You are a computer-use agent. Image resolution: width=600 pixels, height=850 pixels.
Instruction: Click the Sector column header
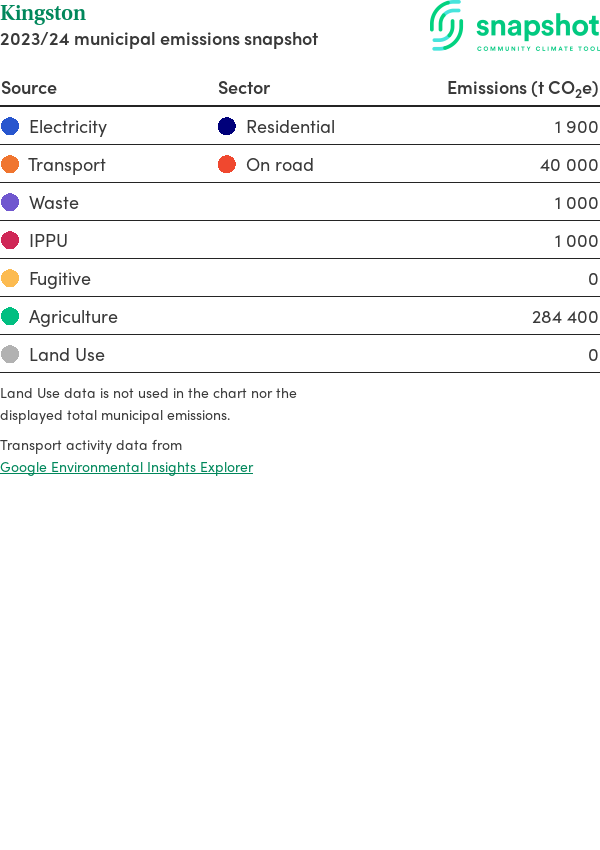pyautogui.click(x=244, y=88)
